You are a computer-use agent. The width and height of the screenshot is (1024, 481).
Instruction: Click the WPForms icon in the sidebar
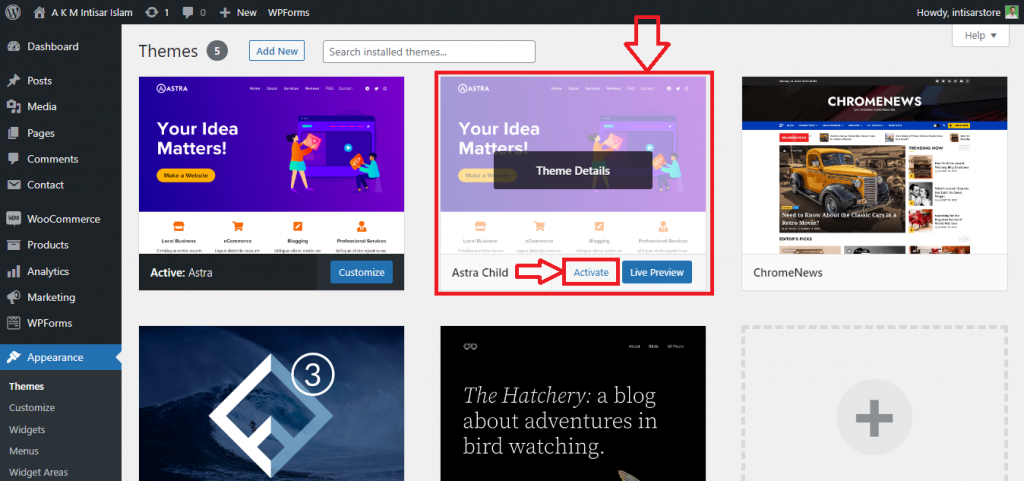(14, 324)
